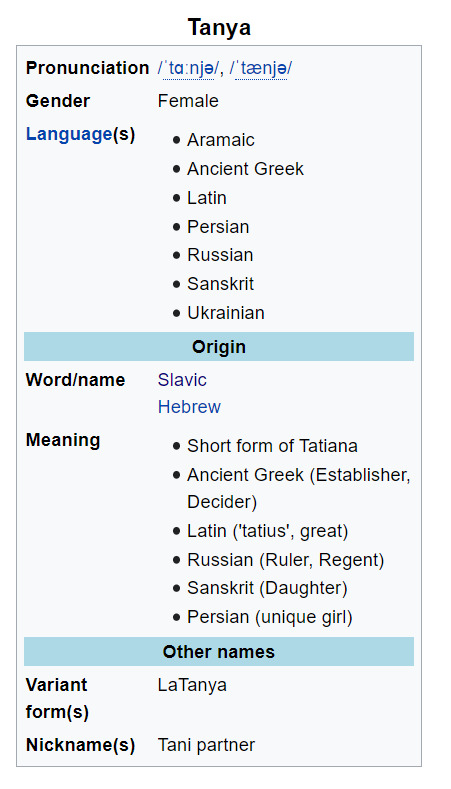Open the Slavic origin link

pyautogui.click(x=182, y=379)
